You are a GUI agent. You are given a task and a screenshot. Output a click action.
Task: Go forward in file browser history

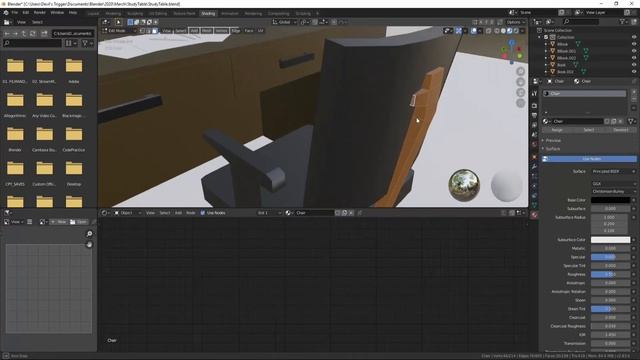[x=16, y=33]
